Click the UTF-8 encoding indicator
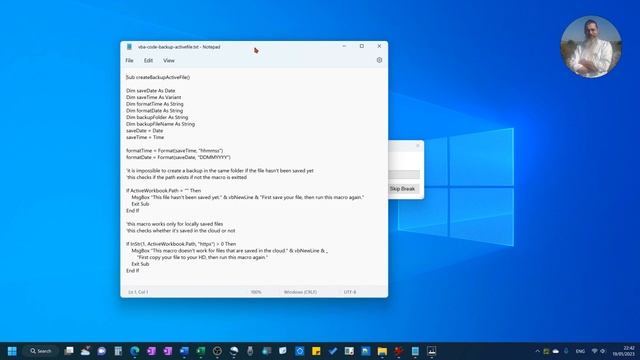 point(350,292)
